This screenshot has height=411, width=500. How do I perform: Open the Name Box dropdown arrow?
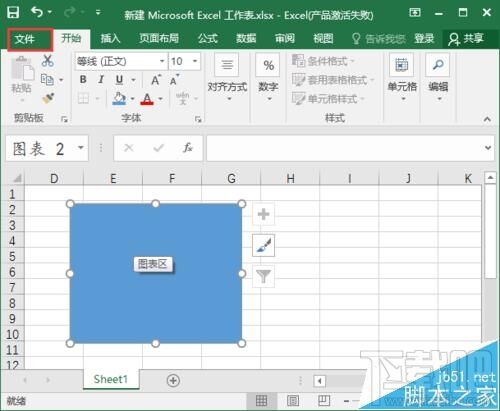tap(81, 148)
